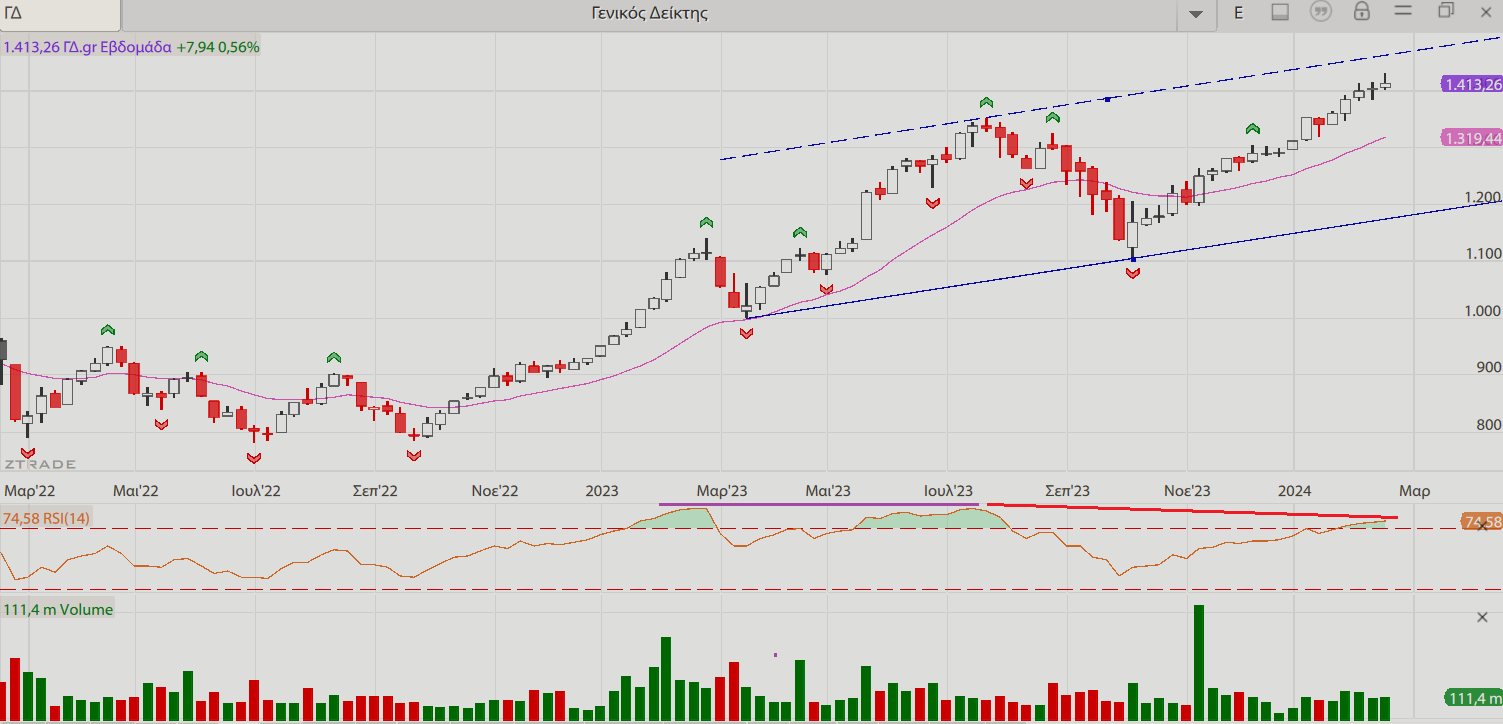Select the solid blue lower trendline
This screenshot has height=724, width=1503.
click(1124, 259)
